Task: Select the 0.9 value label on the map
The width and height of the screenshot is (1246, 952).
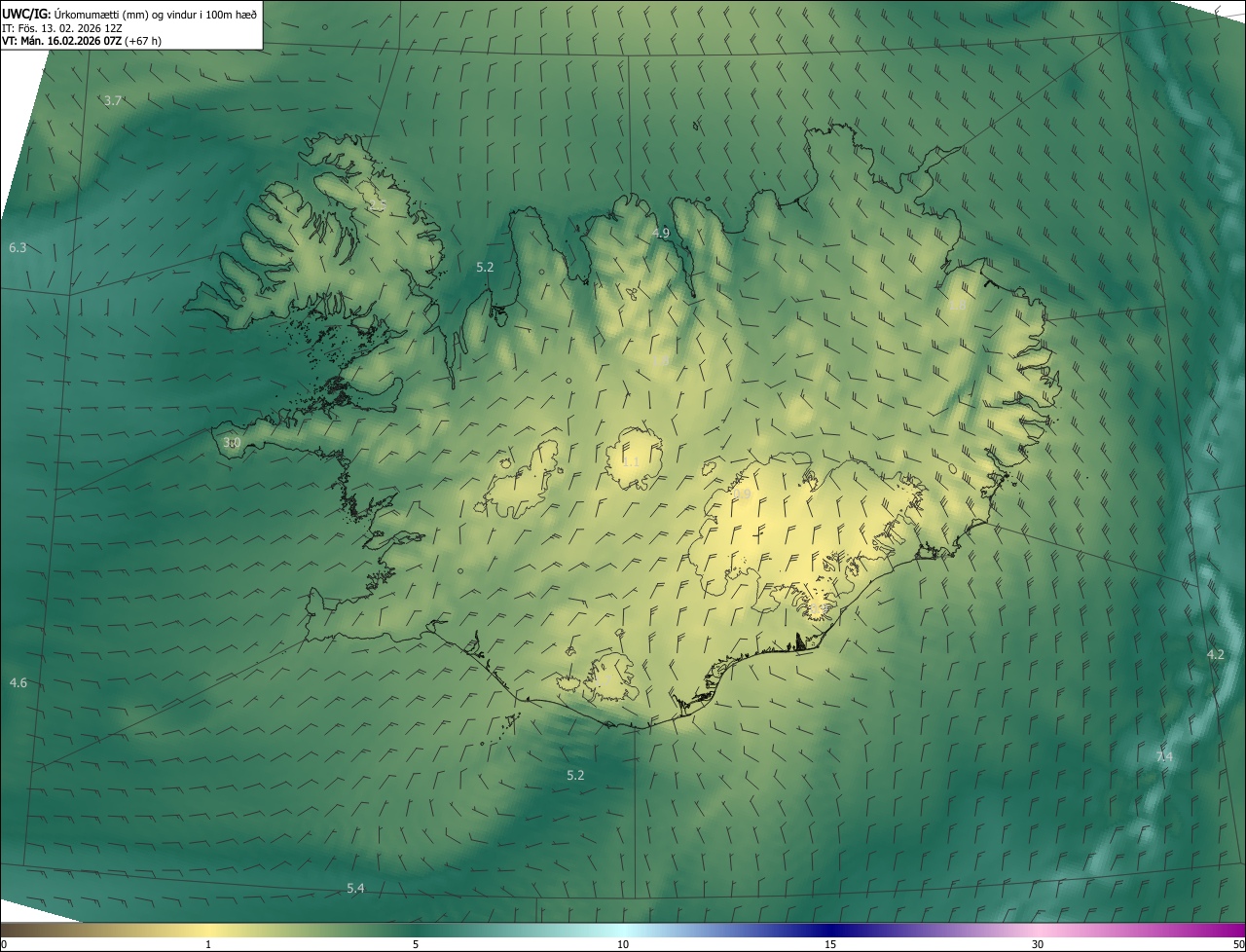Action: [x=743, y=495]
